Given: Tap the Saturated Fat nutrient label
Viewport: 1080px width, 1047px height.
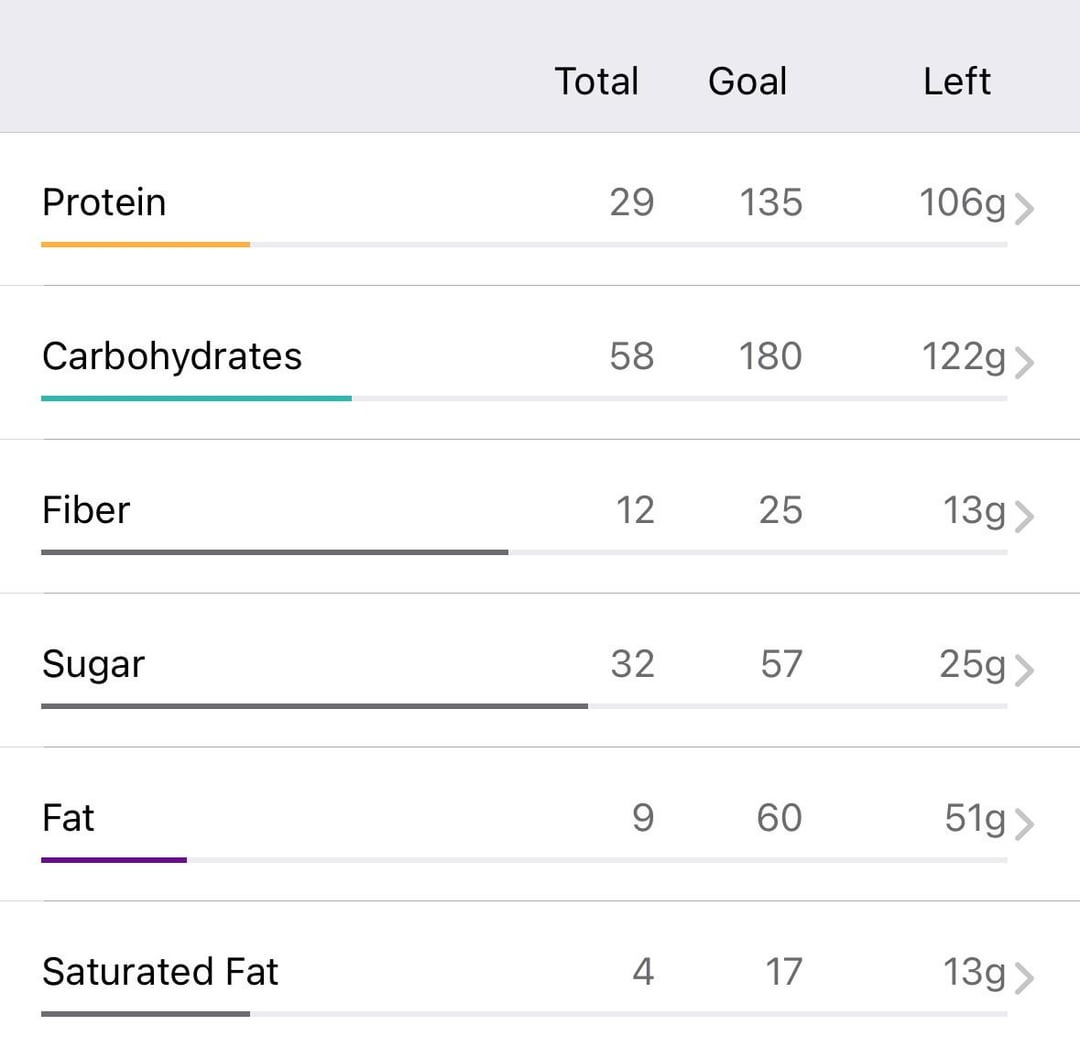Looking at the screenshot, I should (x=160, y=972).
